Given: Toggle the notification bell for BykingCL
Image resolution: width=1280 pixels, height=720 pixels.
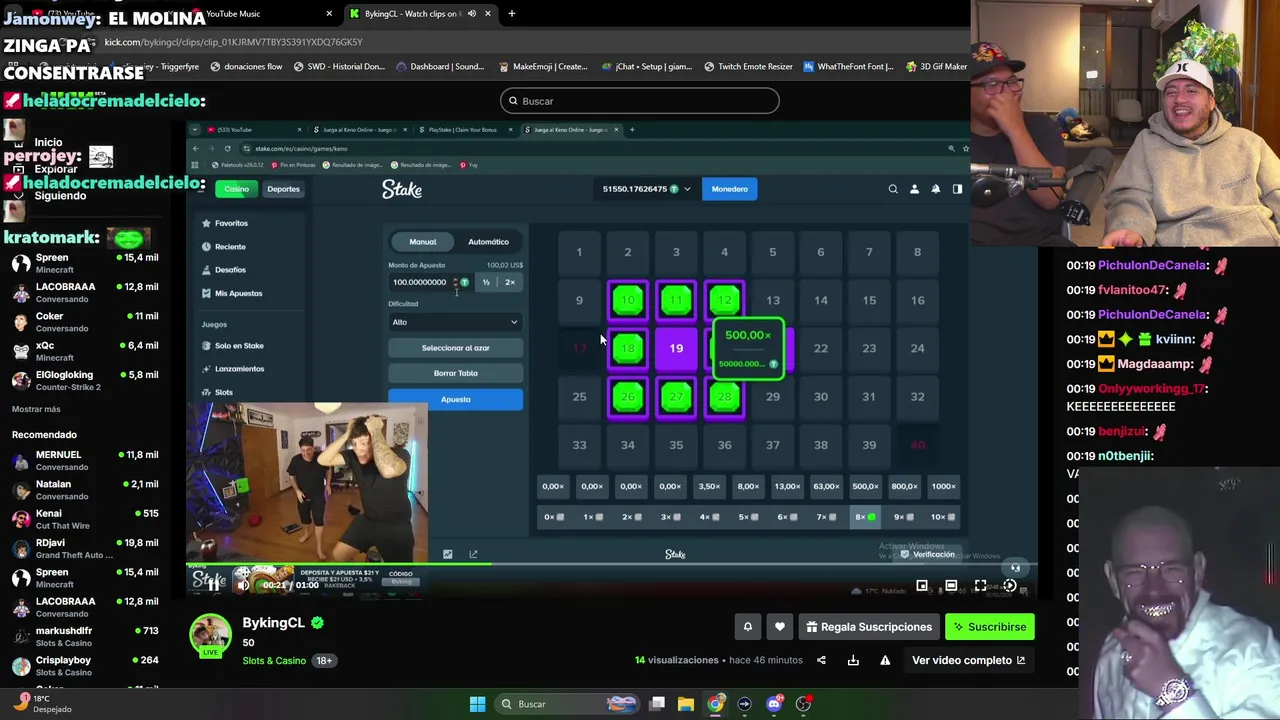Looking at the screenshot, I should (x=747, y=627).
